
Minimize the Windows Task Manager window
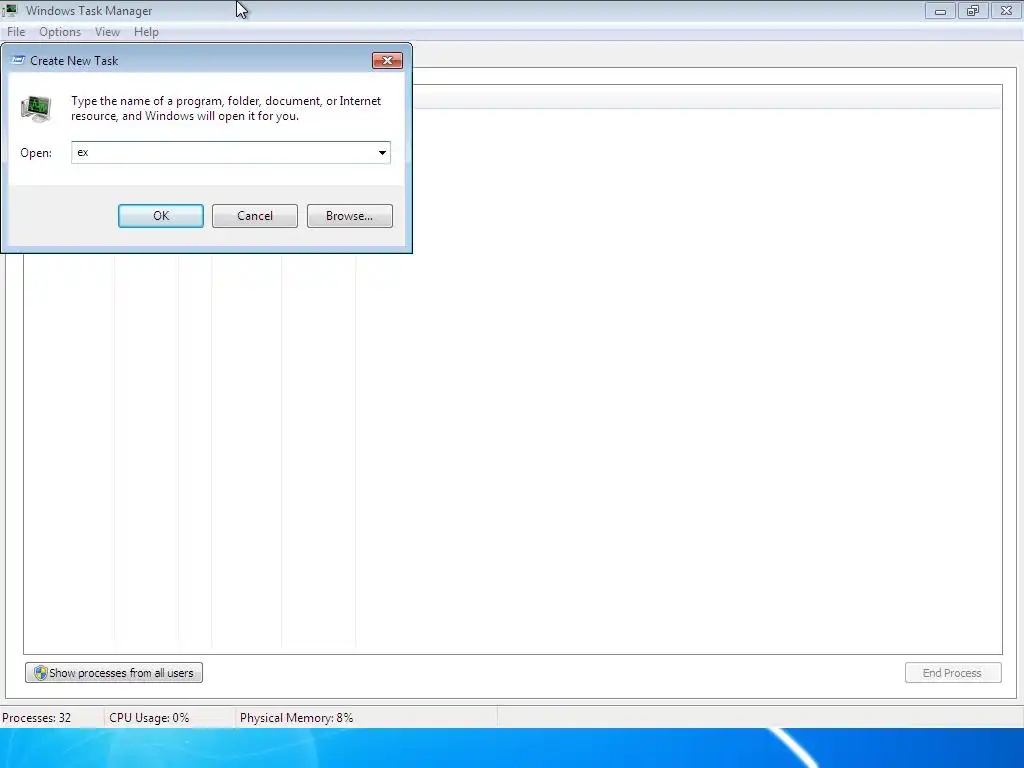click(x=940, y=10)
